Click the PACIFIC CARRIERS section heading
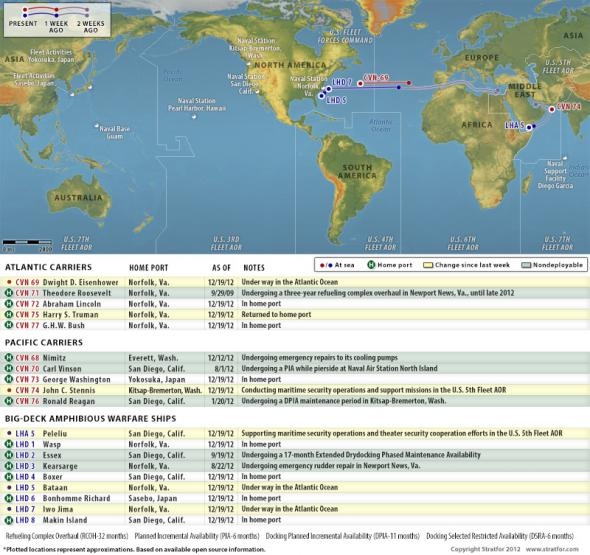This screenshot has height=555, width=590. 44,342
